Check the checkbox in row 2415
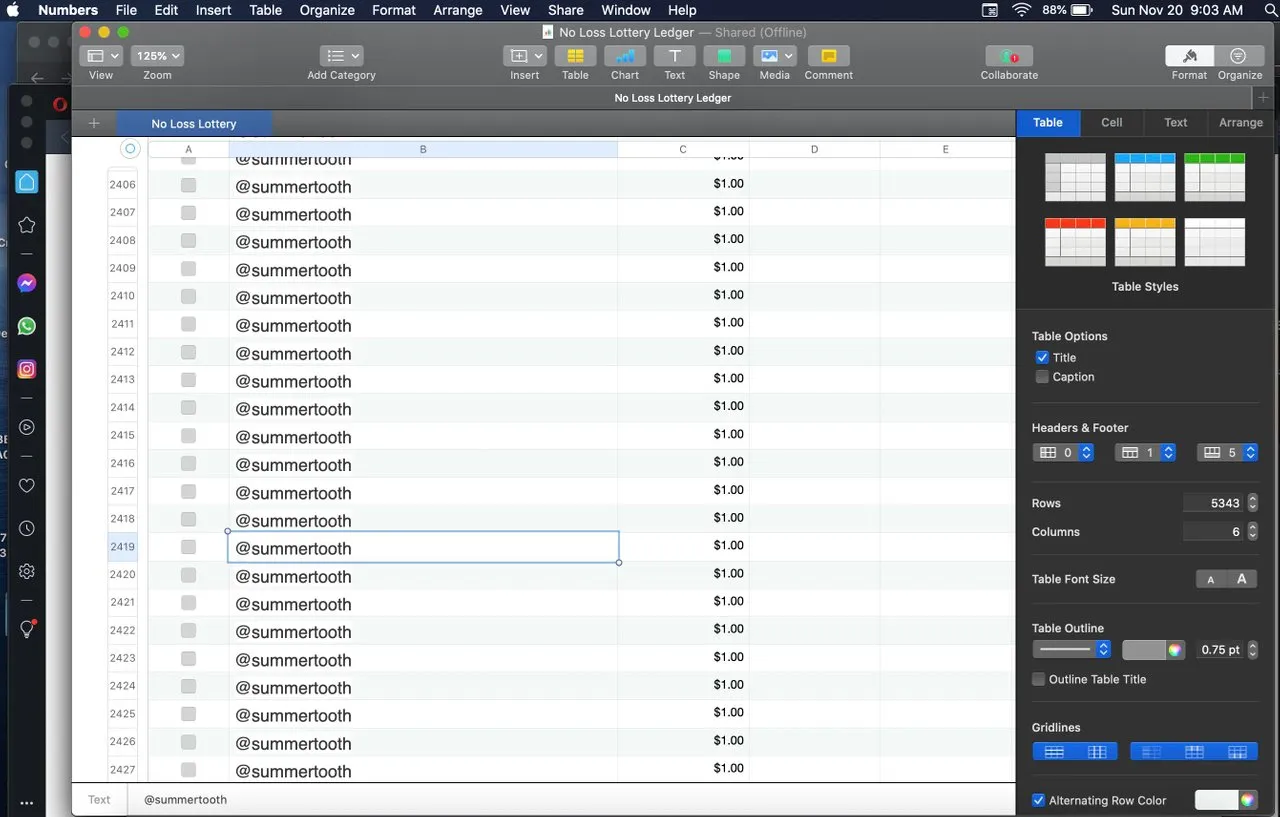Image resolution: width=1280 pixels, height=817 pixels. click(x=188, y=435)
